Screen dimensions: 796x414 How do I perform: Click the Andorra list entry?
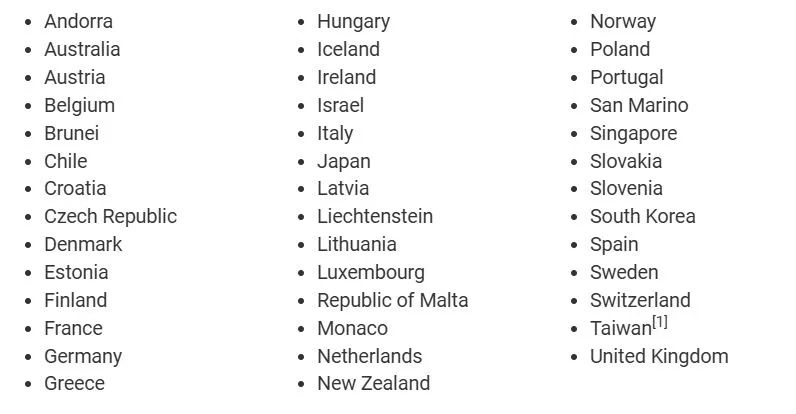pyautogui.click(x=78, y=21)
